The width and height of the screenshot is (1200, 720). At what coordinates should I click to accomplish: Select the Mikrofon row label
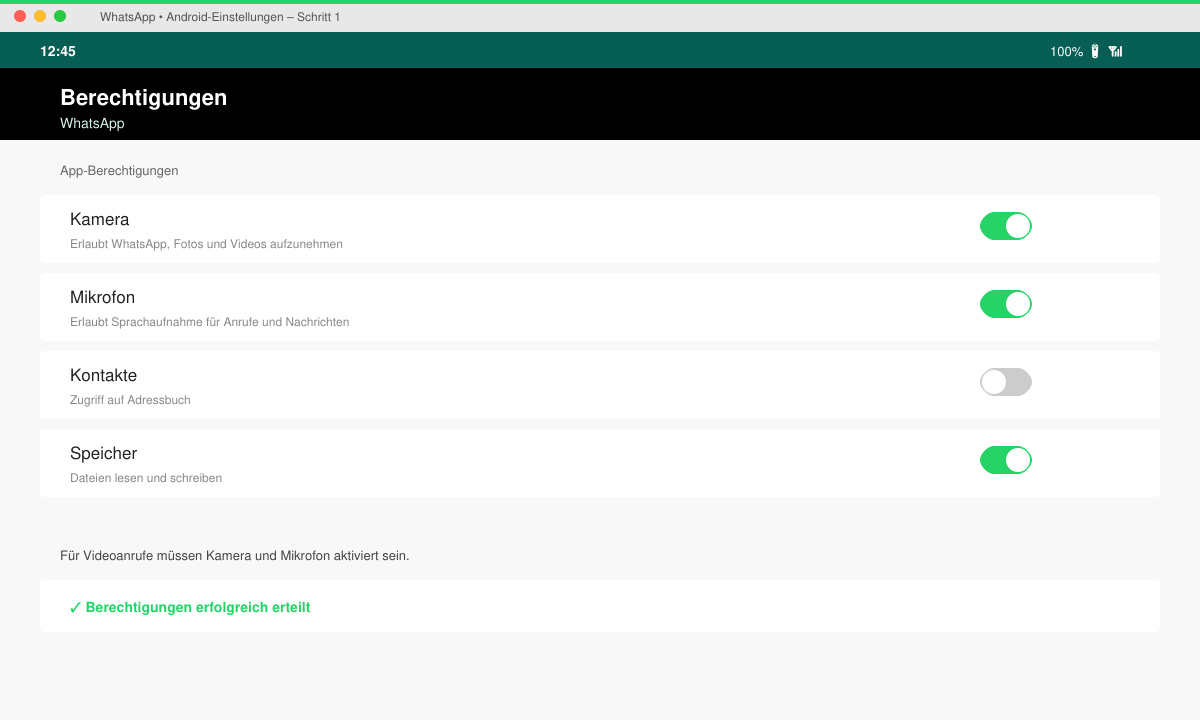coord(102,297)
